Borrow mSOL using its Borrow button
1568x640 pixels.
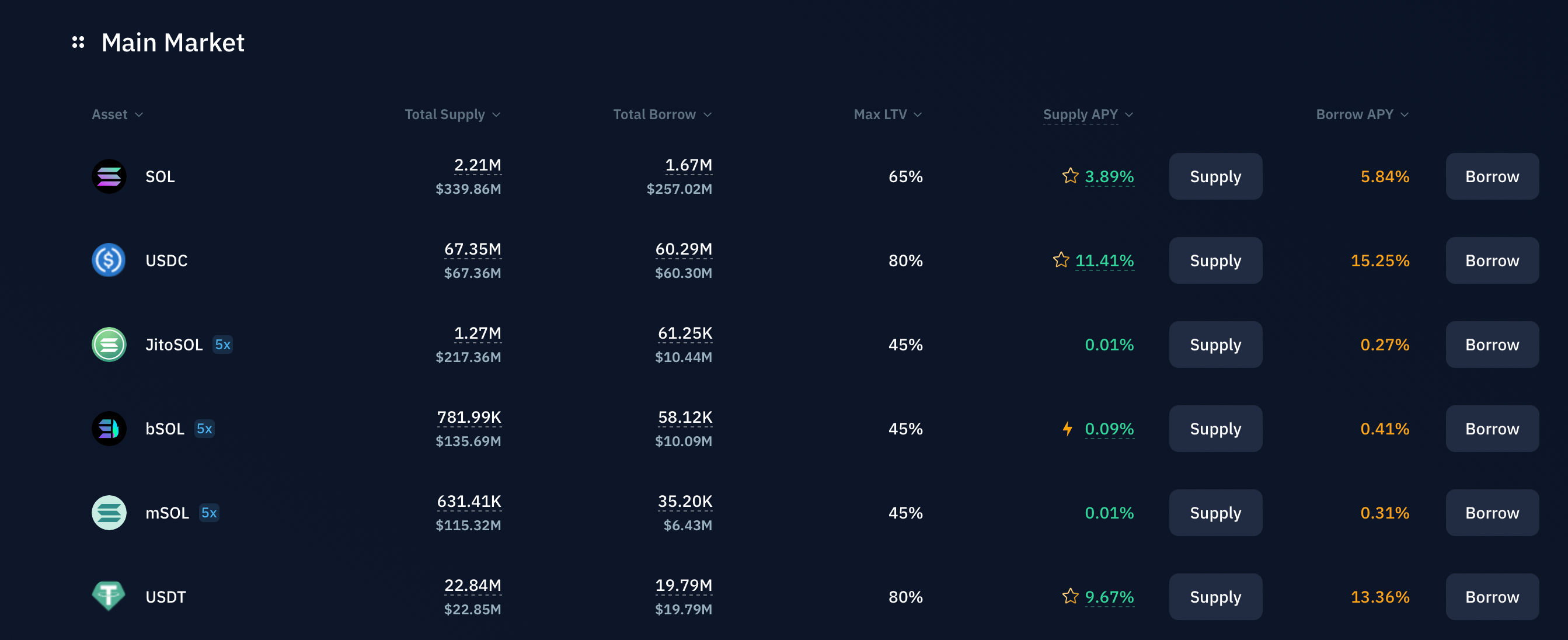(x=1493, y=513)
